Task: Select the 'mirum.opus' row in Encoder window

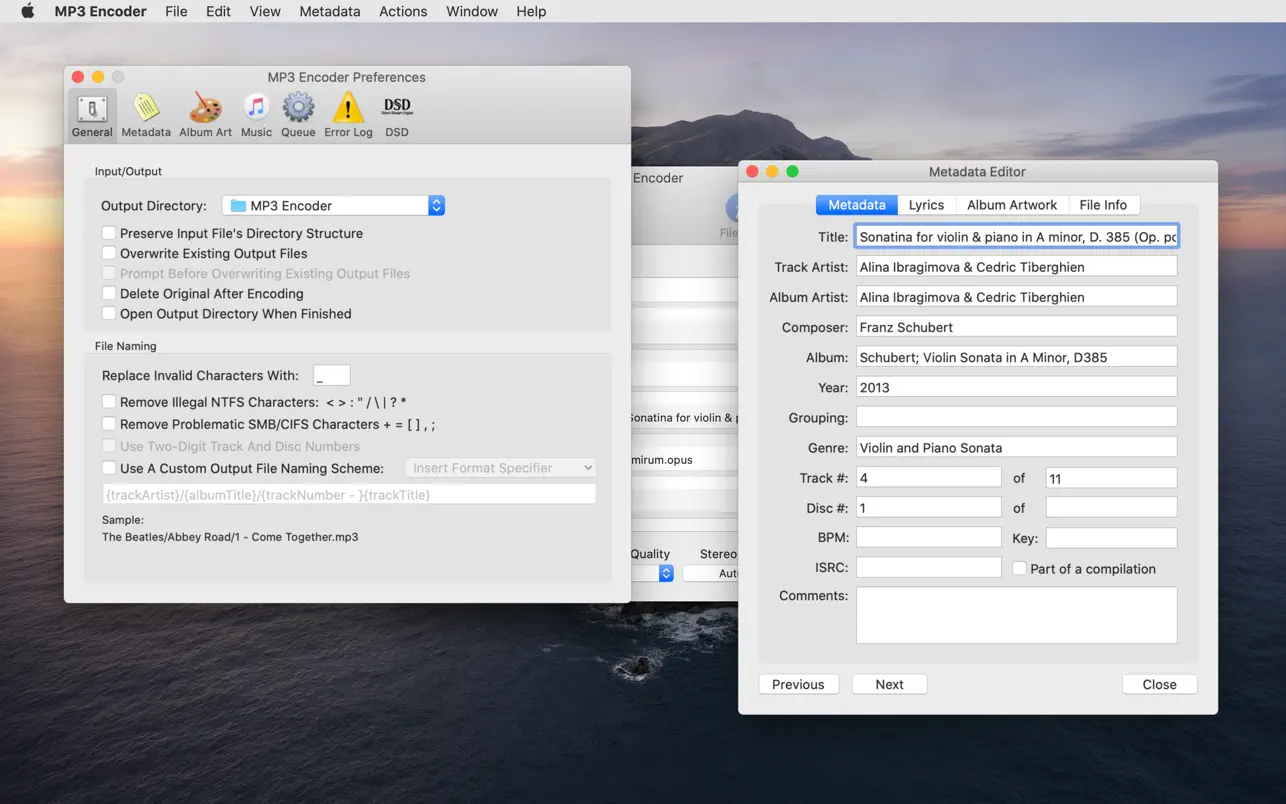Action: tap(684, 459)
